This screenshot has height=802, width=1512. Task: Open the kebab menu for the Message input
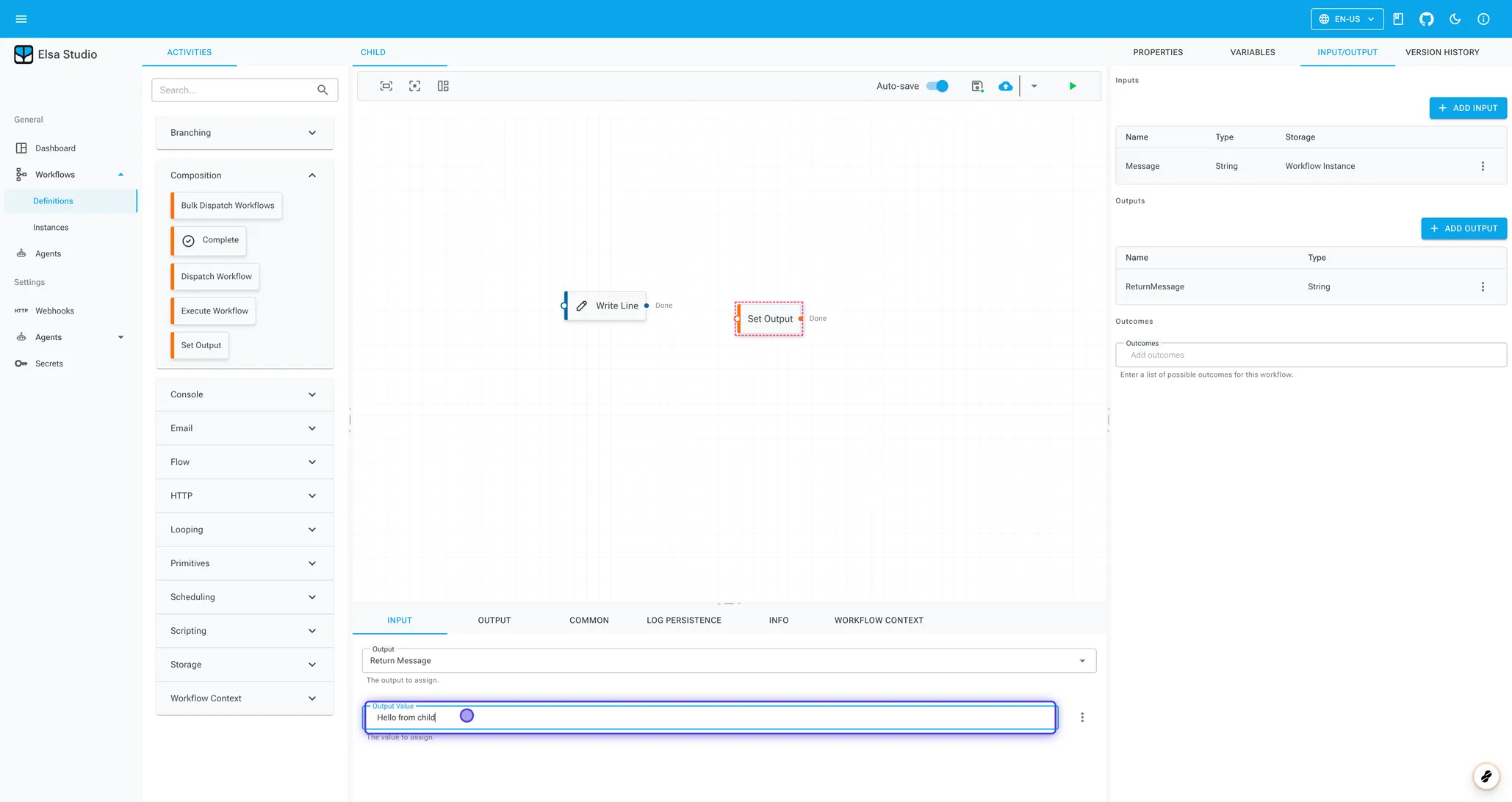click(1483, 166)
